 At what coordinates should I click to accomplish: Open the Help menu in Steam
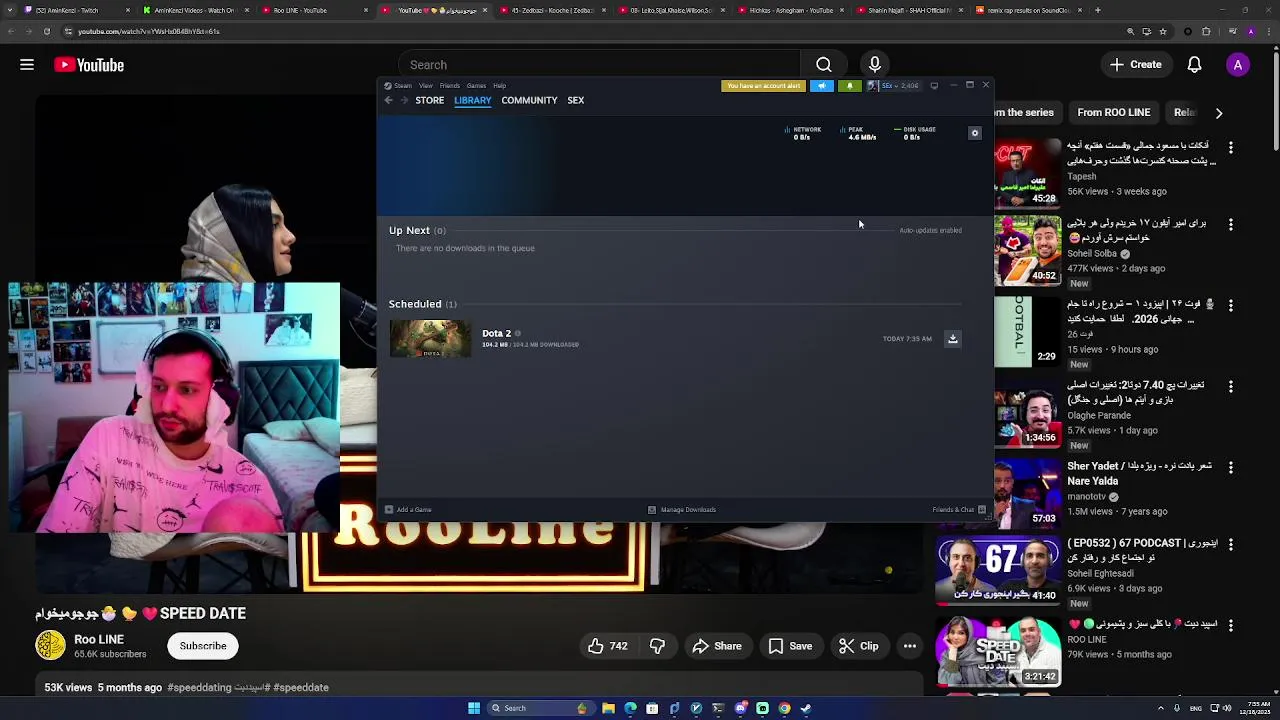click(x=499, y=86)
